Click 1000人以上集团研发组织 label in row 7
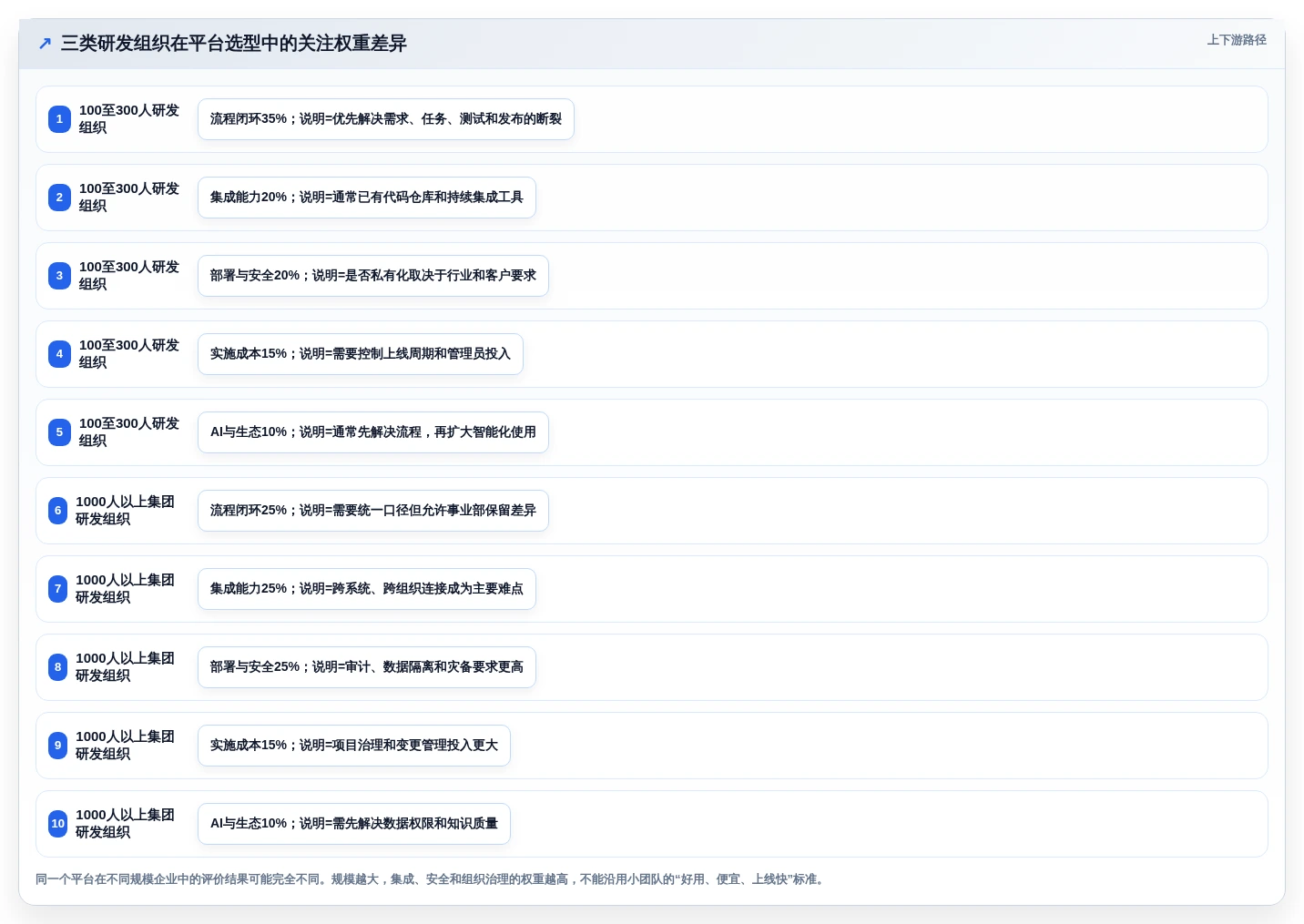The image size is (1304, 924). [x=126, y=589]
